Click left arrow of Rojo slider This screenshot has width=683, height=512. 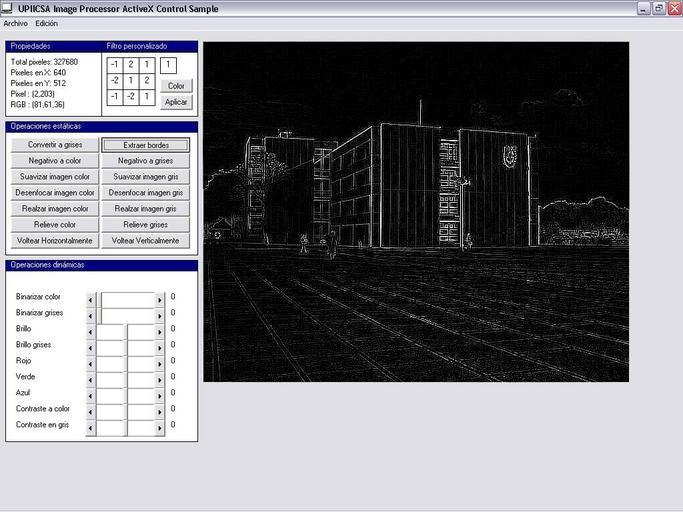(x=91, y=364)
